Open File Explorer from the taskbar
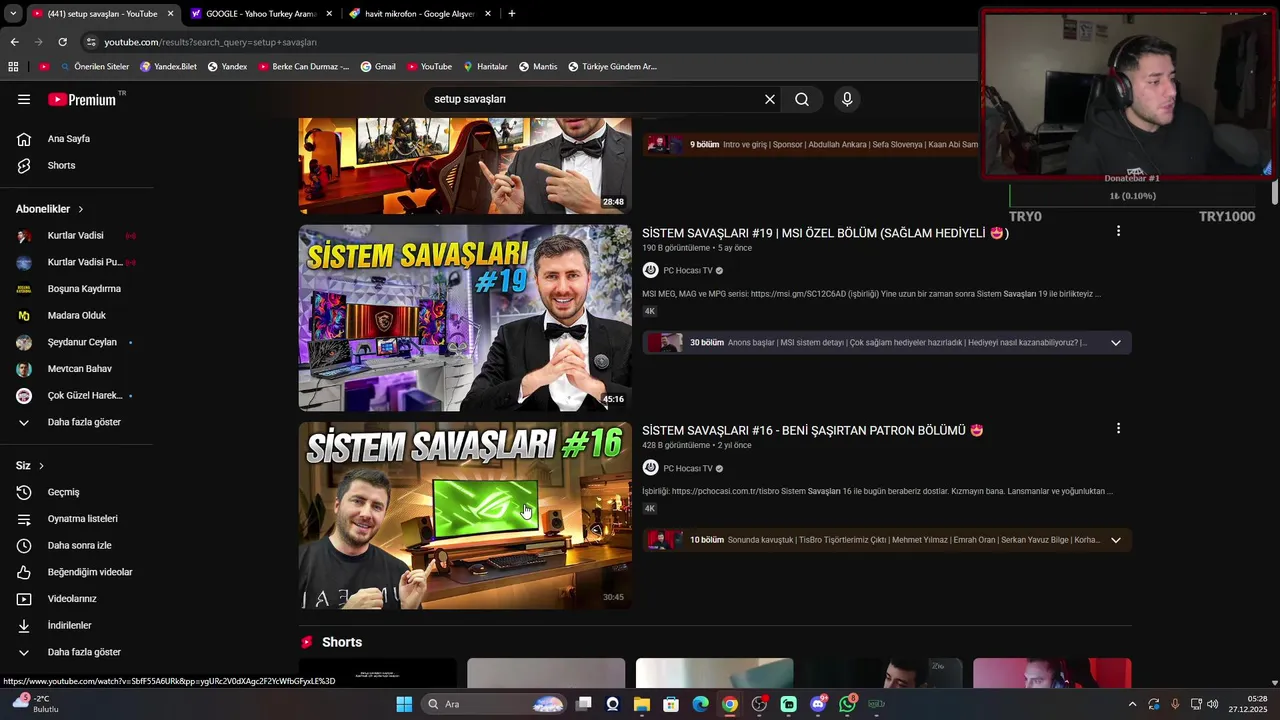This screenshot has width=1280, height=720. (642, 704)
